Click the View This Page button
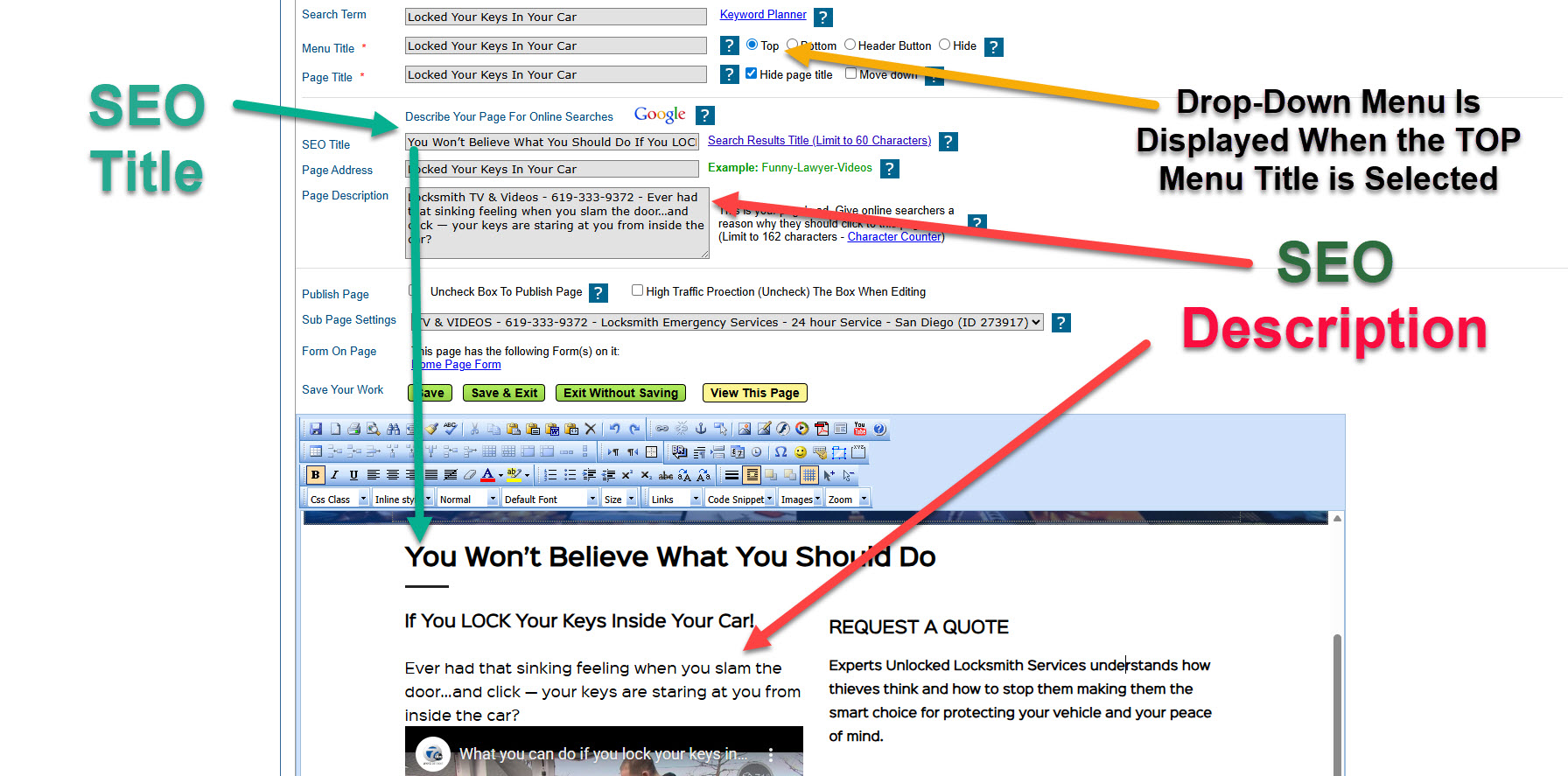The image size is (1568, 776). click(x=754, y=393)
